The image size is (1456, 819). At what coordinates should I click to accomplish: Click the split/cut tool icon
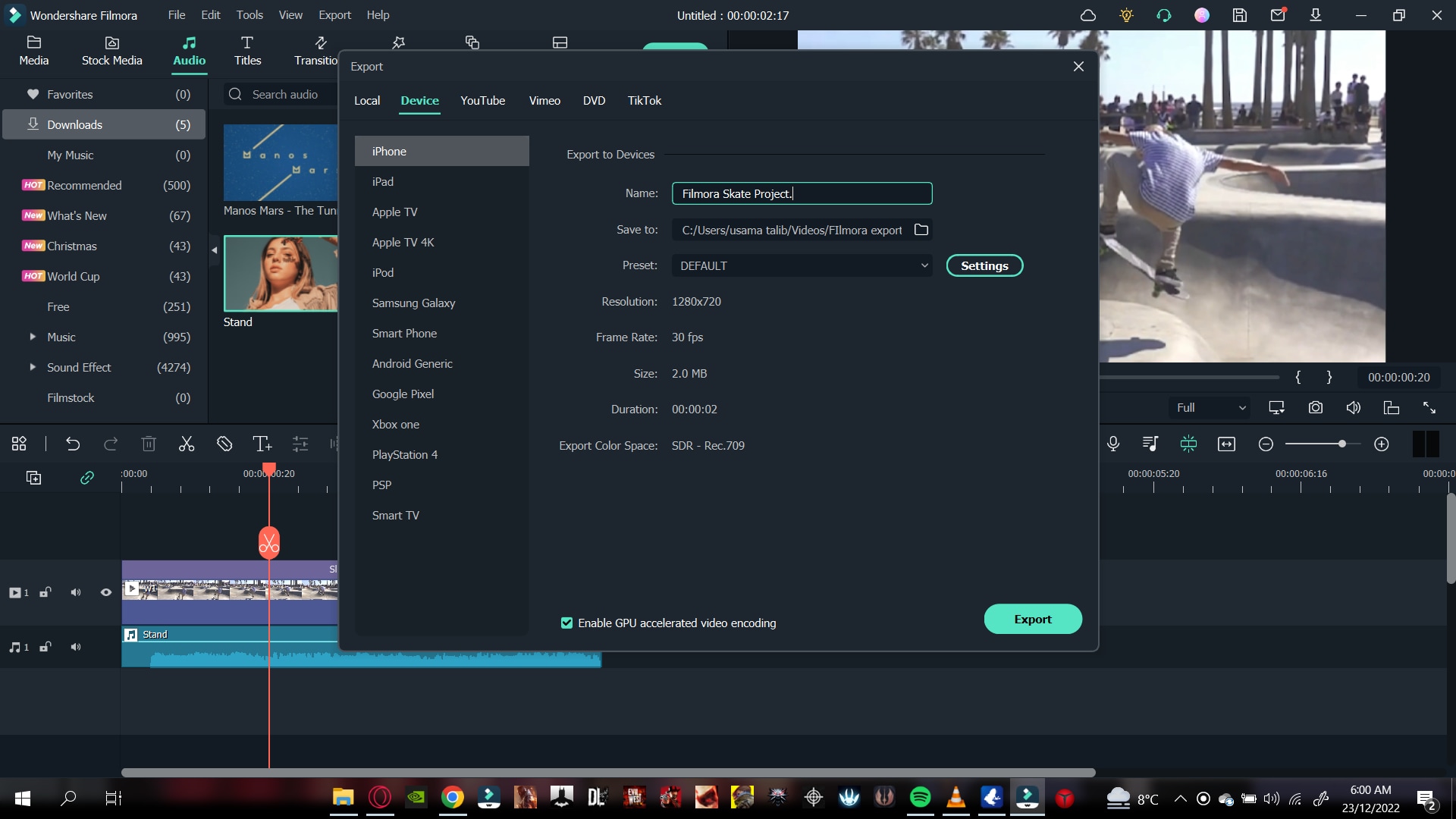tap(186, 444)
